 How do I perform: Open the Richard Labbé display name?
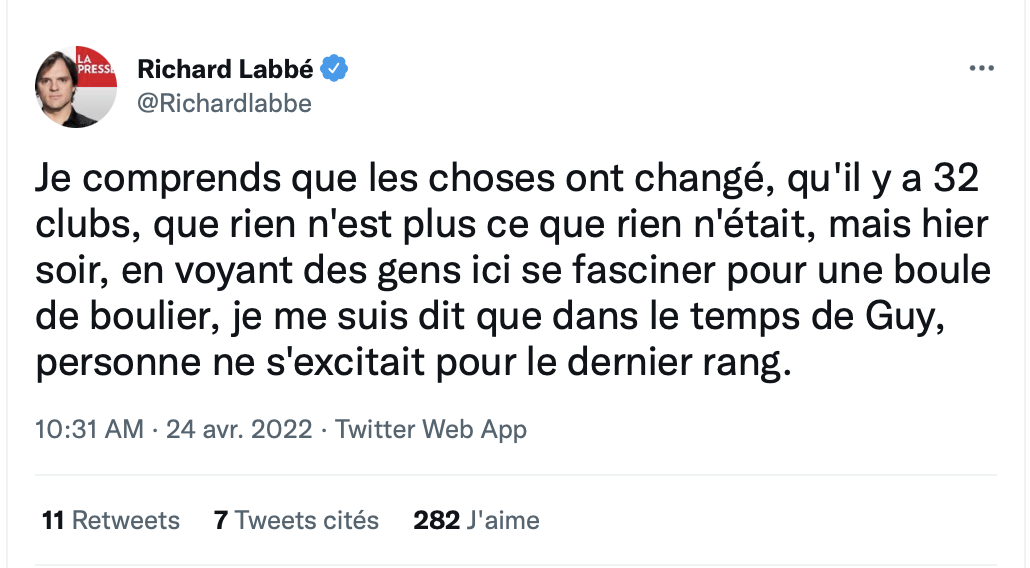[x=225, y=69]
